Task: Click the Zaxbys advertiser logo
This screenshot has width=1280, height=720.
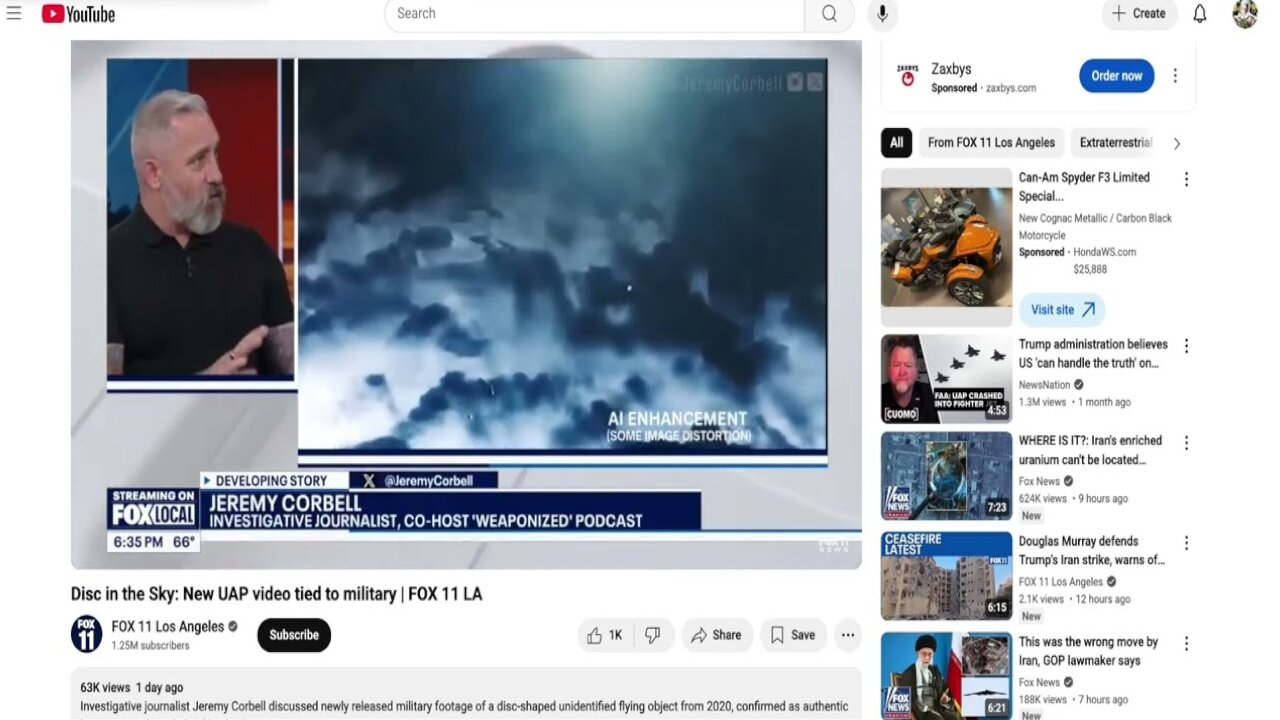Action: 908,76
